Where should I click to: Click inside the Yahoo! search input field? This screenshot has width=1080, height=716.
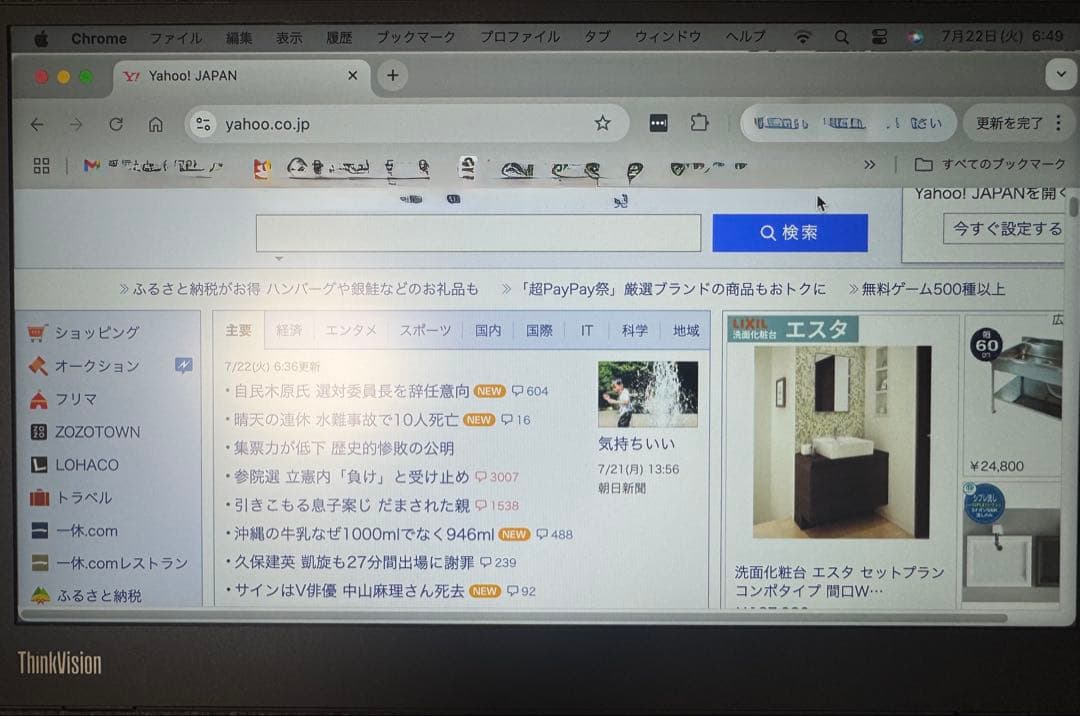(477, 233)
